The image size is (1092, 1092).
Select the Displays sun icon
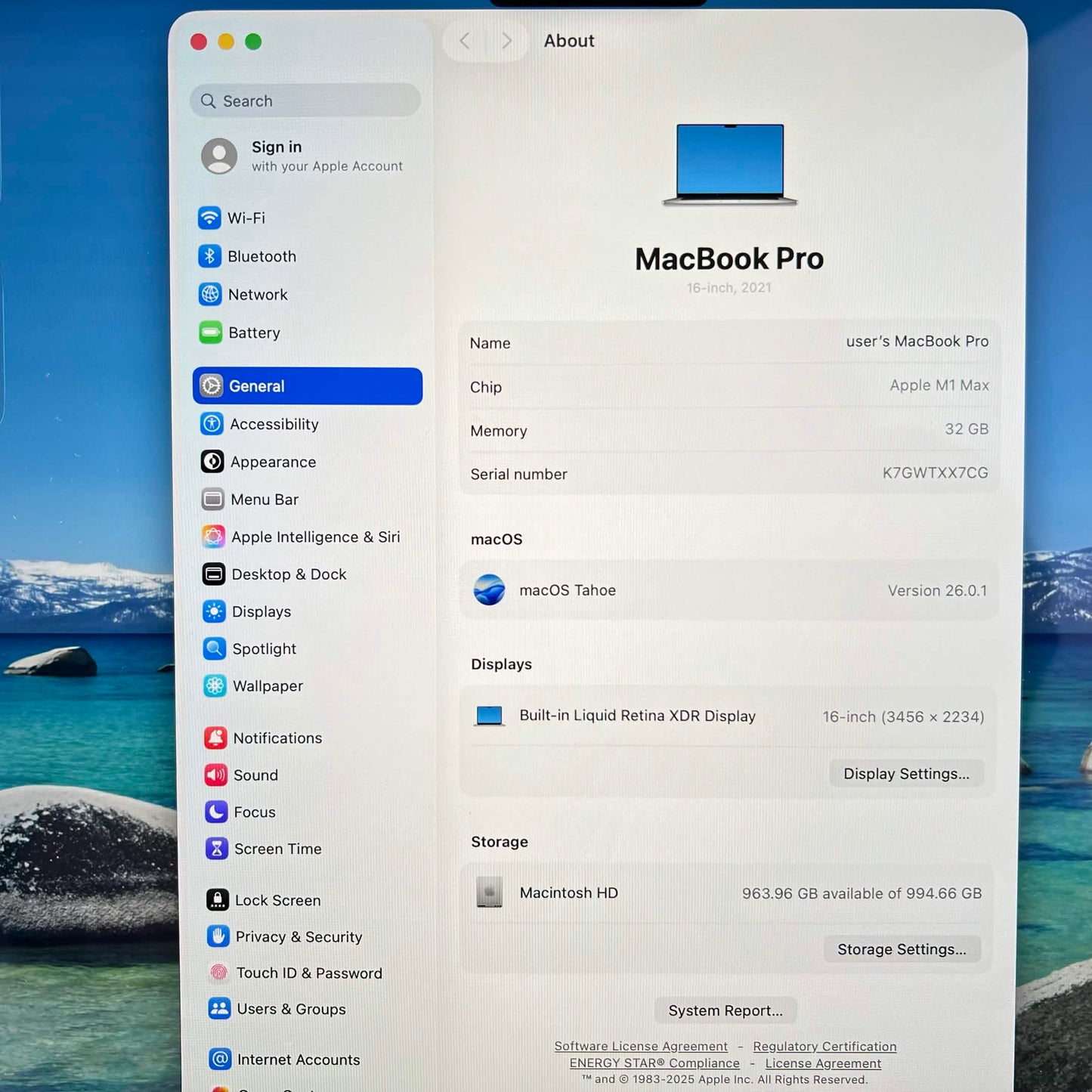[x=215, y=611]
